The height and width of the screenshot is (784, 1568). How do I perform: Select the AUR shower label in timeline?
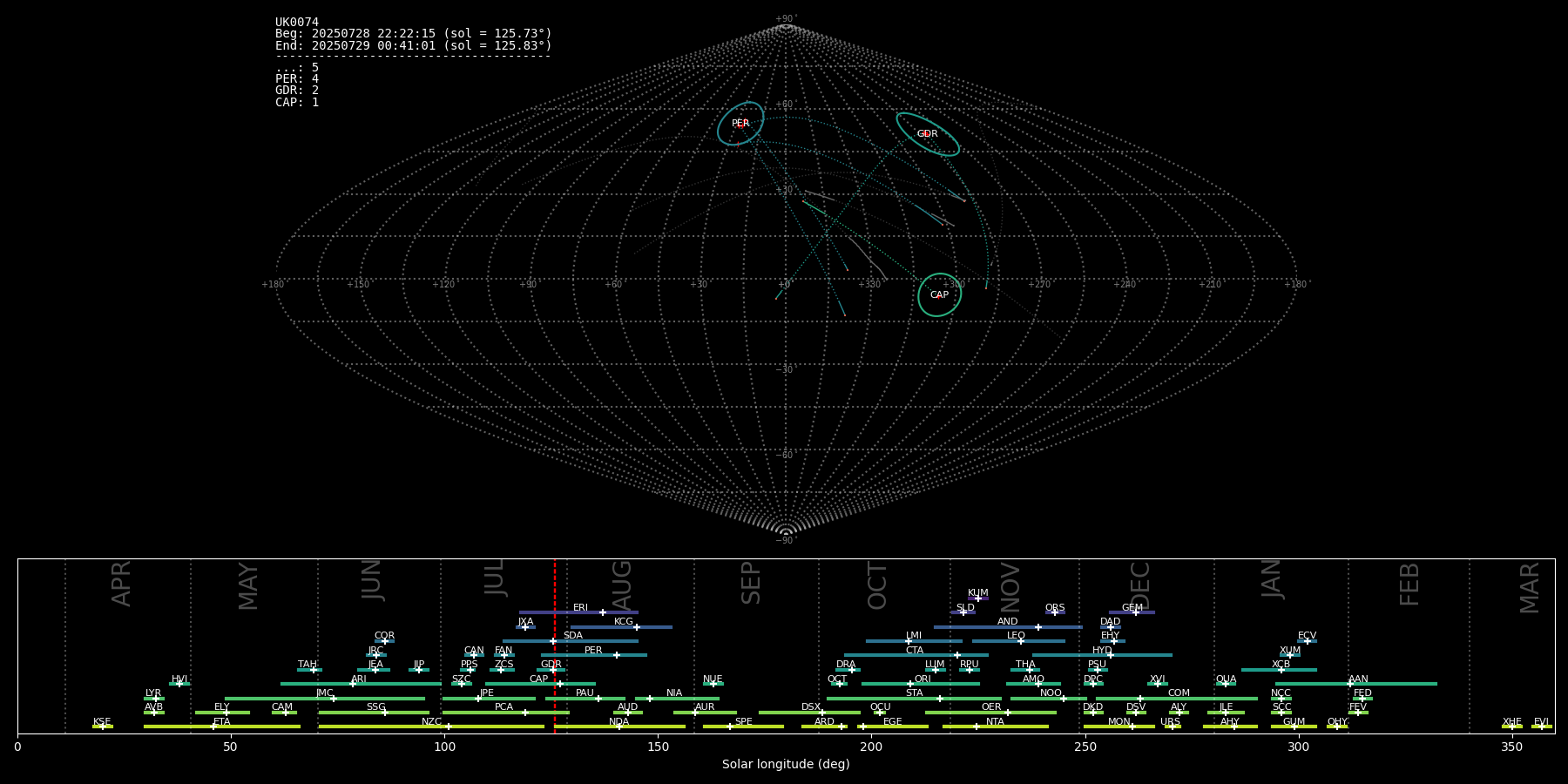pos(705,707)
